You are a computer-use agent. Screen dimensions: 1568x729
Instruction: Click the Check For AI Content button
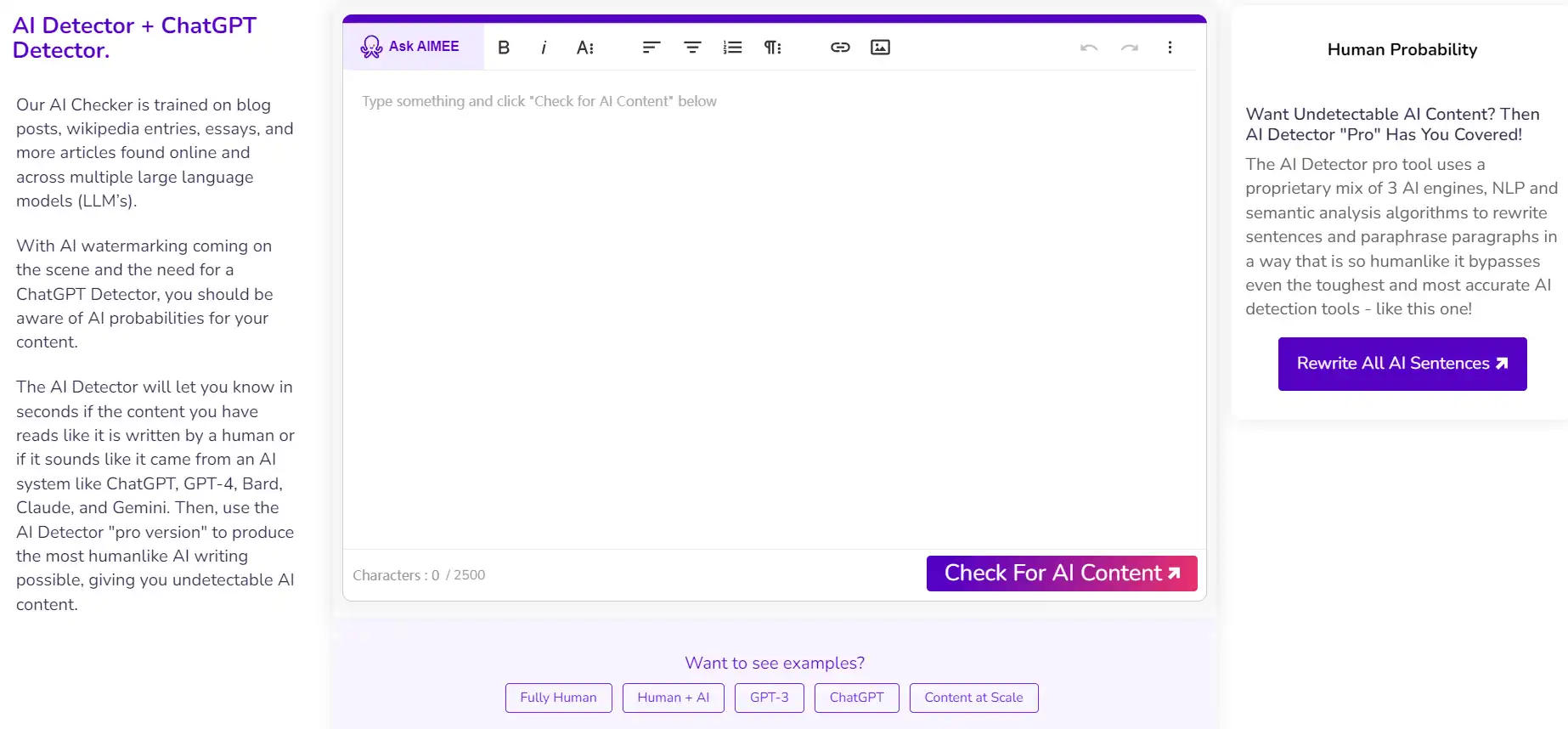coord(1062,574)
